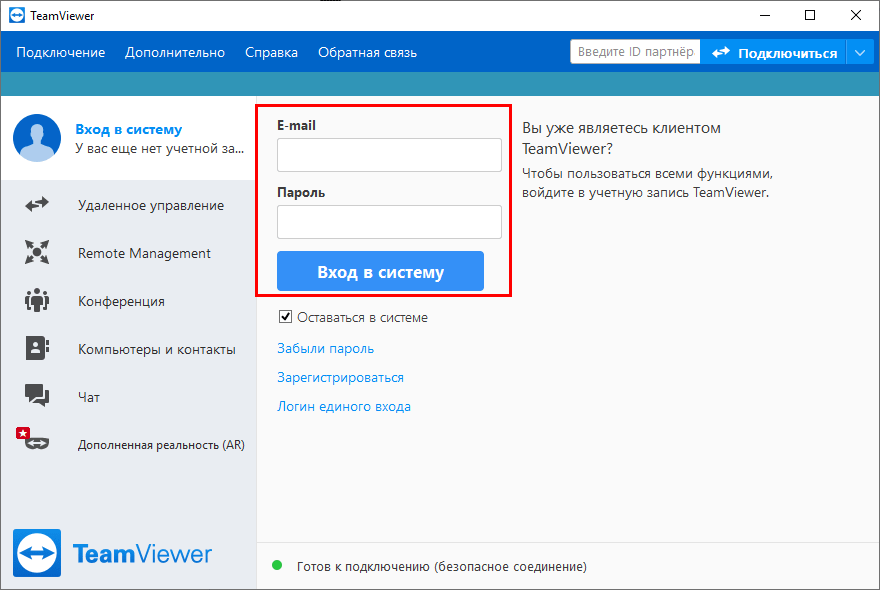This screenshot has height=590, width=880.
Task: Select Дополненная реальность (AR) in sidebar
Action: click(129, 445)
